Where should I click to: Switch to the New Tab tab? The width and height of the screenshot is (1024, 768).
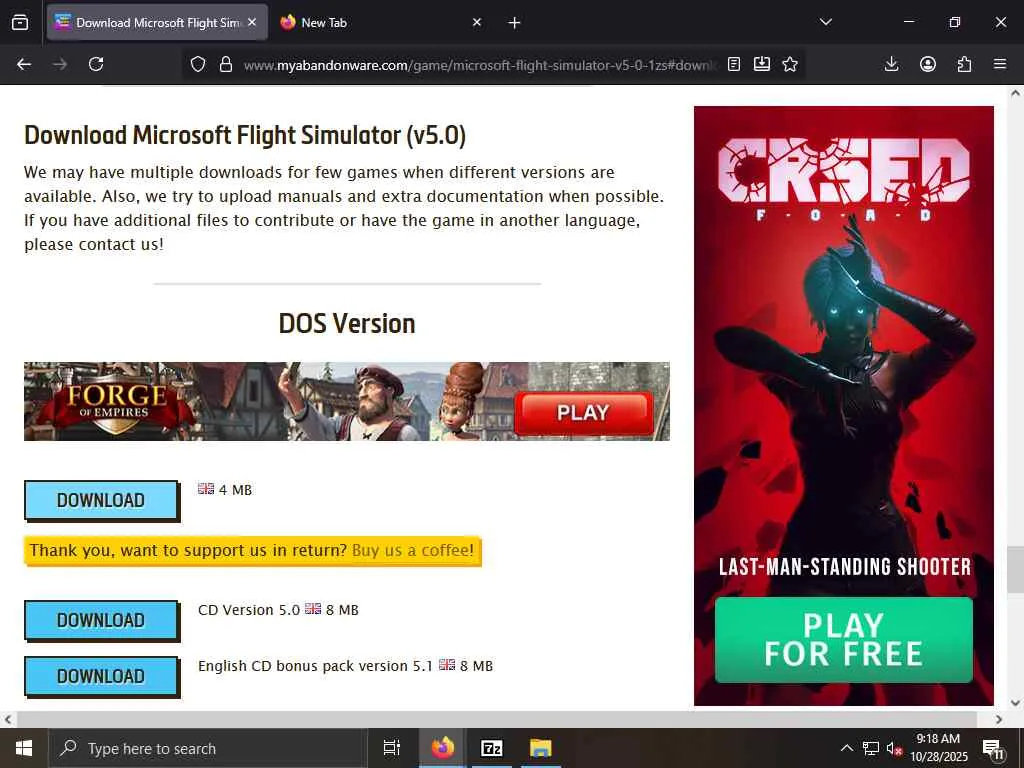(381, 22)
